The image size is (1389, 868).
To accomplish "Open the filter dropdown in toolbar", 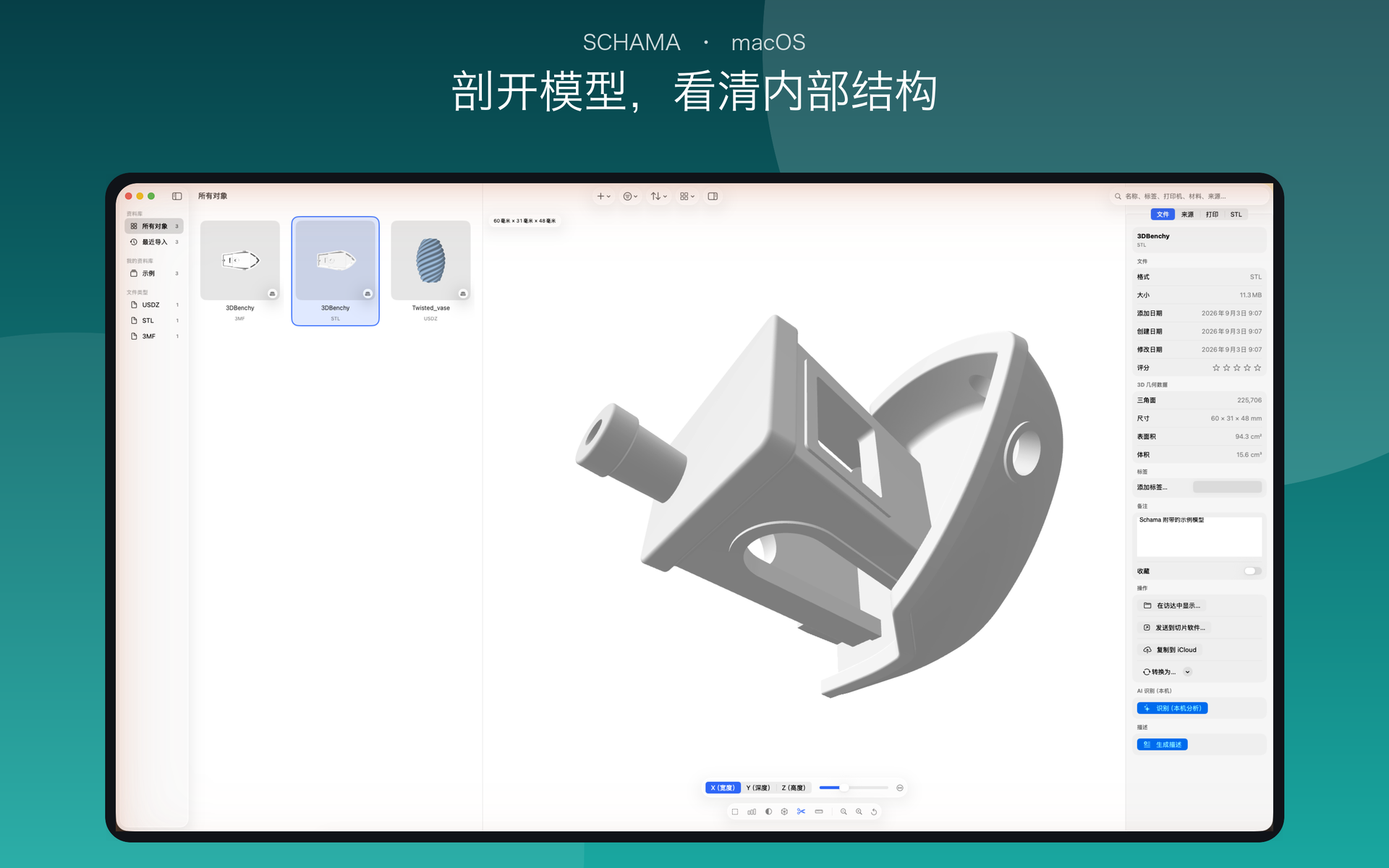I will (630, 196).
